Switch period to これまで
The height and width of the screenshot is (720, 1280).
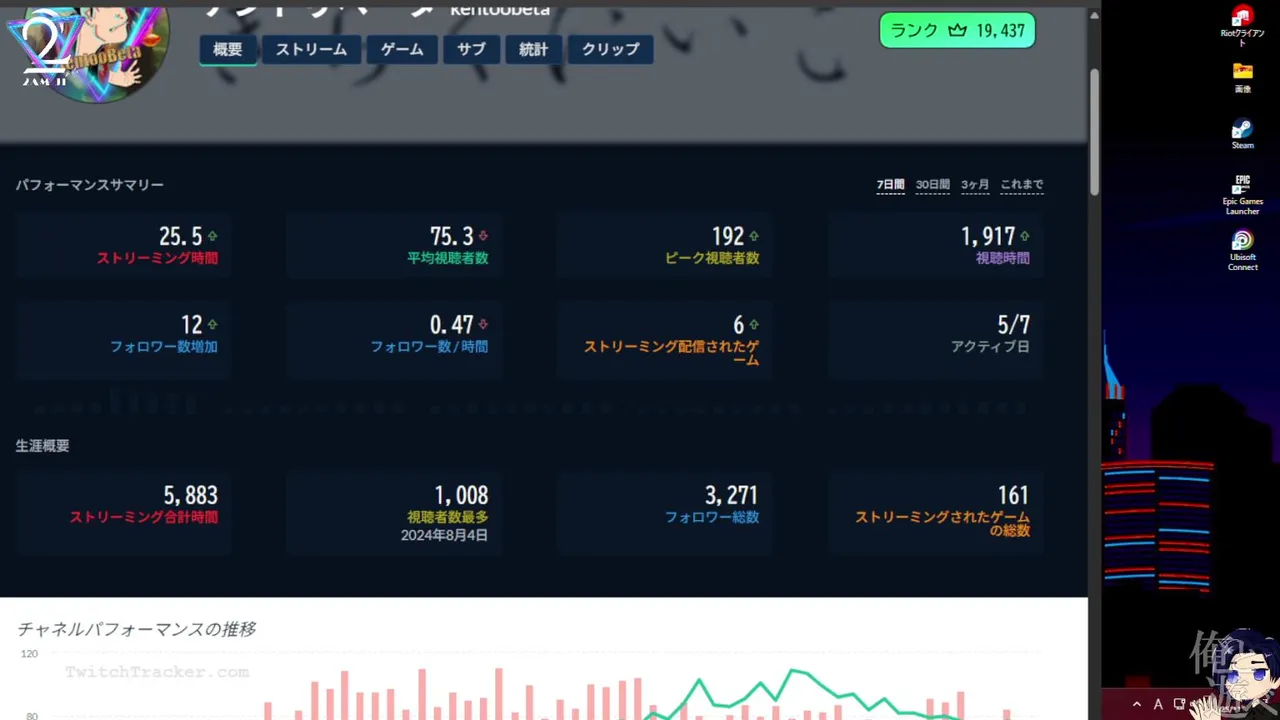[1021, 185]
